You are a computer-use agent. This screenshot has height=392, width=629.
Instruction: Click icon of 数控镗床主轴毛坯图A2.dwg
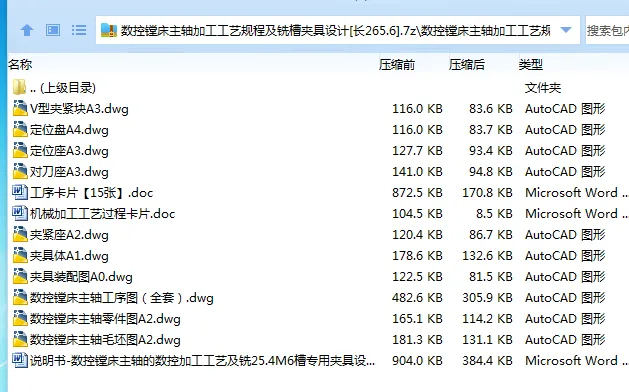pos(20,339)
